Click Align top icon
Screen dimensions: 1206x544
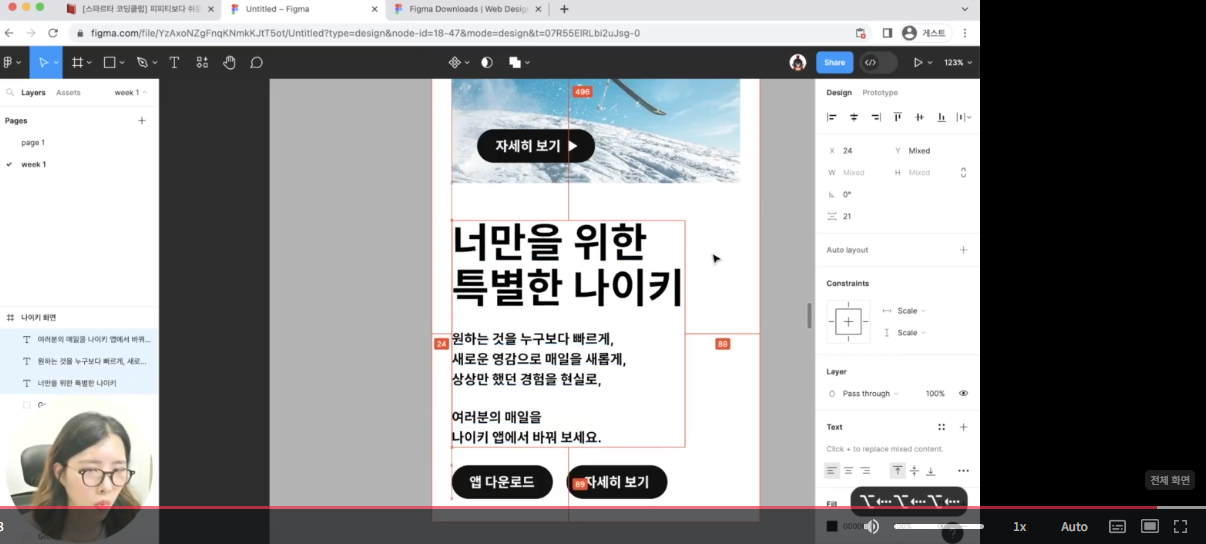tap(898, 117)
